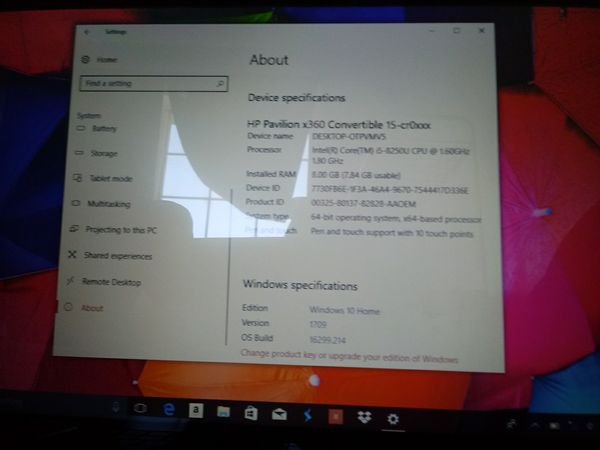Click Change product key or upgrade link

349,356
